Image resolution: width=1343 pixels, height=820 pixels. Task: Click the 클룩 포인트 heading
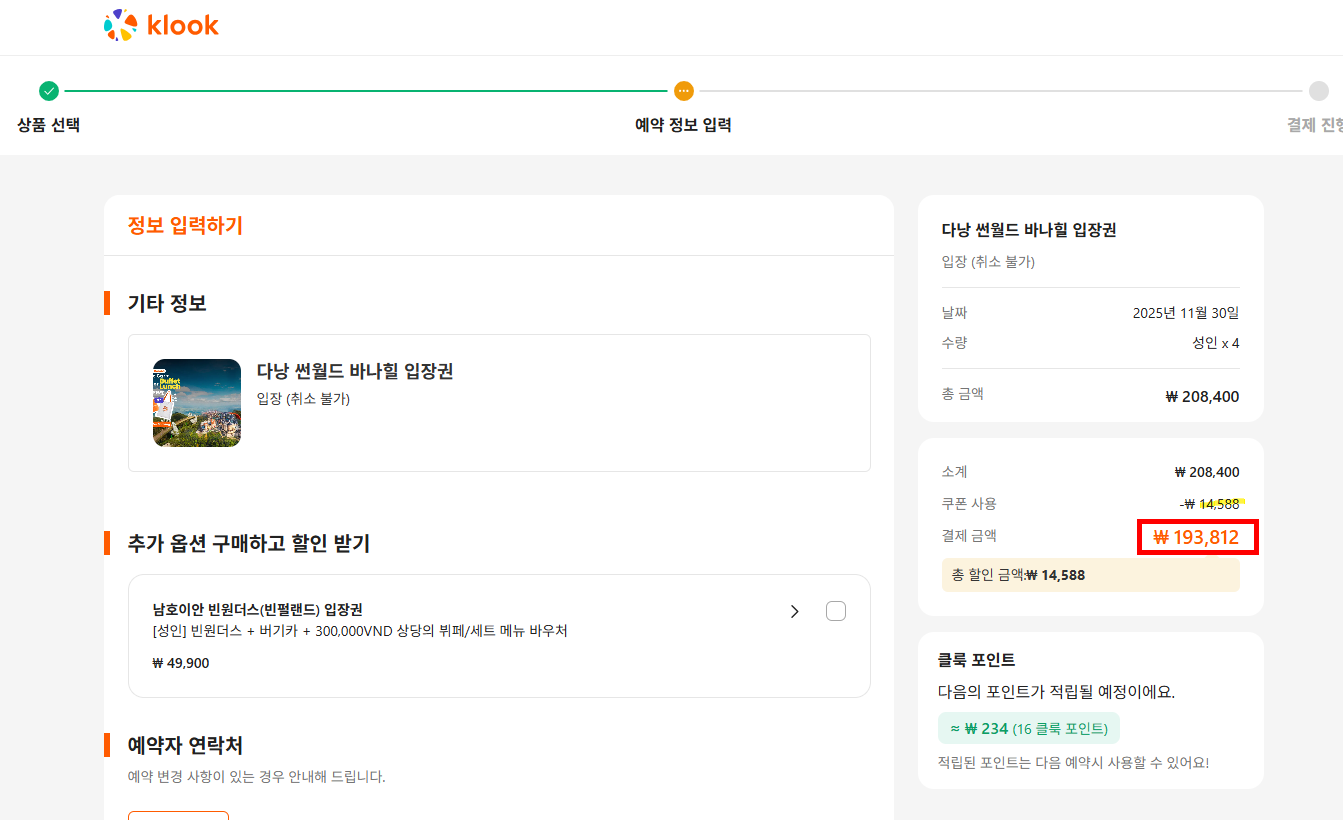coord(976,660)
